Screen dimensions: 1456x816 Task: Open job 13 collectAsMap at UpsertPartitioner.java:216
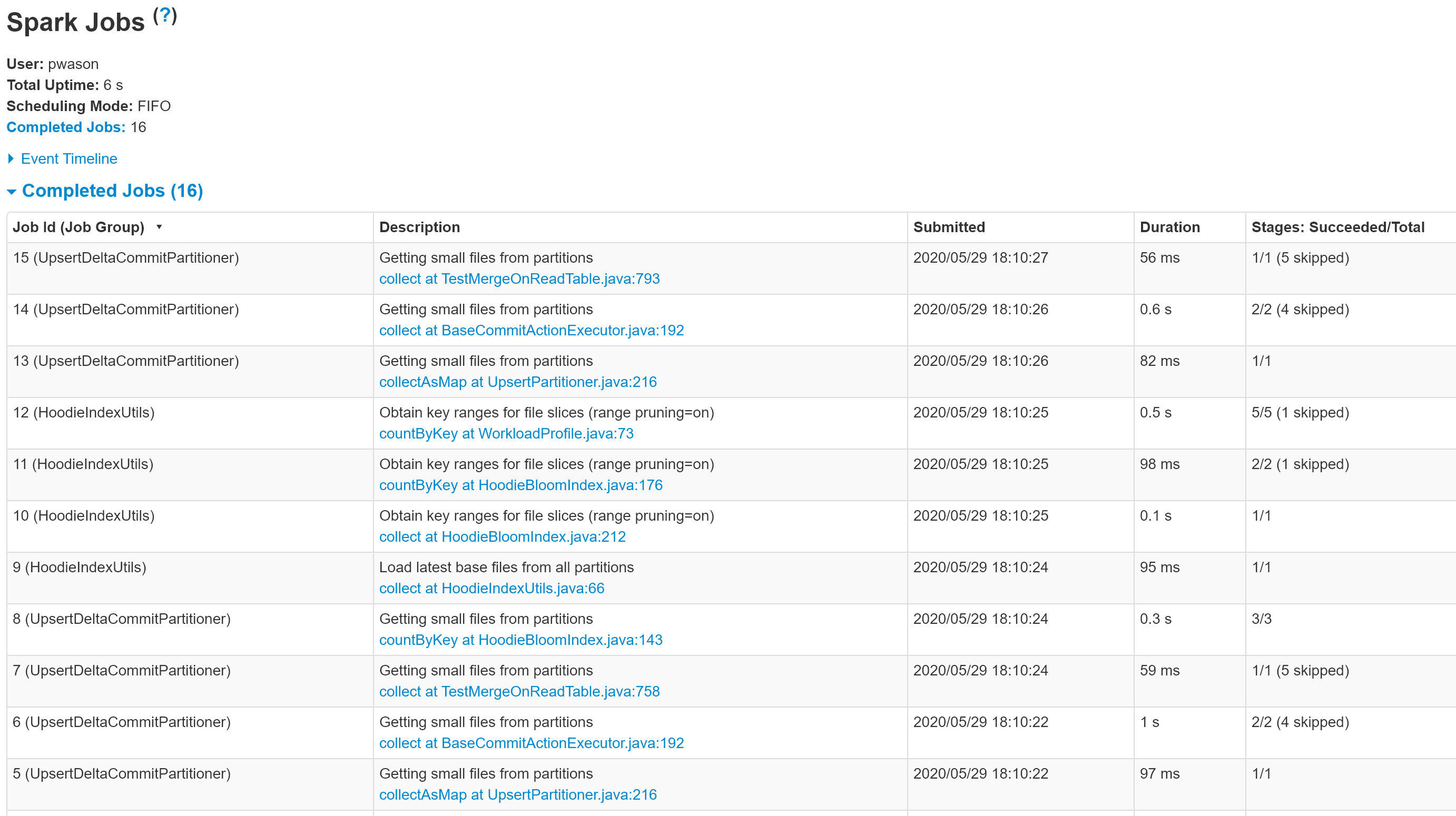[517, 382]
